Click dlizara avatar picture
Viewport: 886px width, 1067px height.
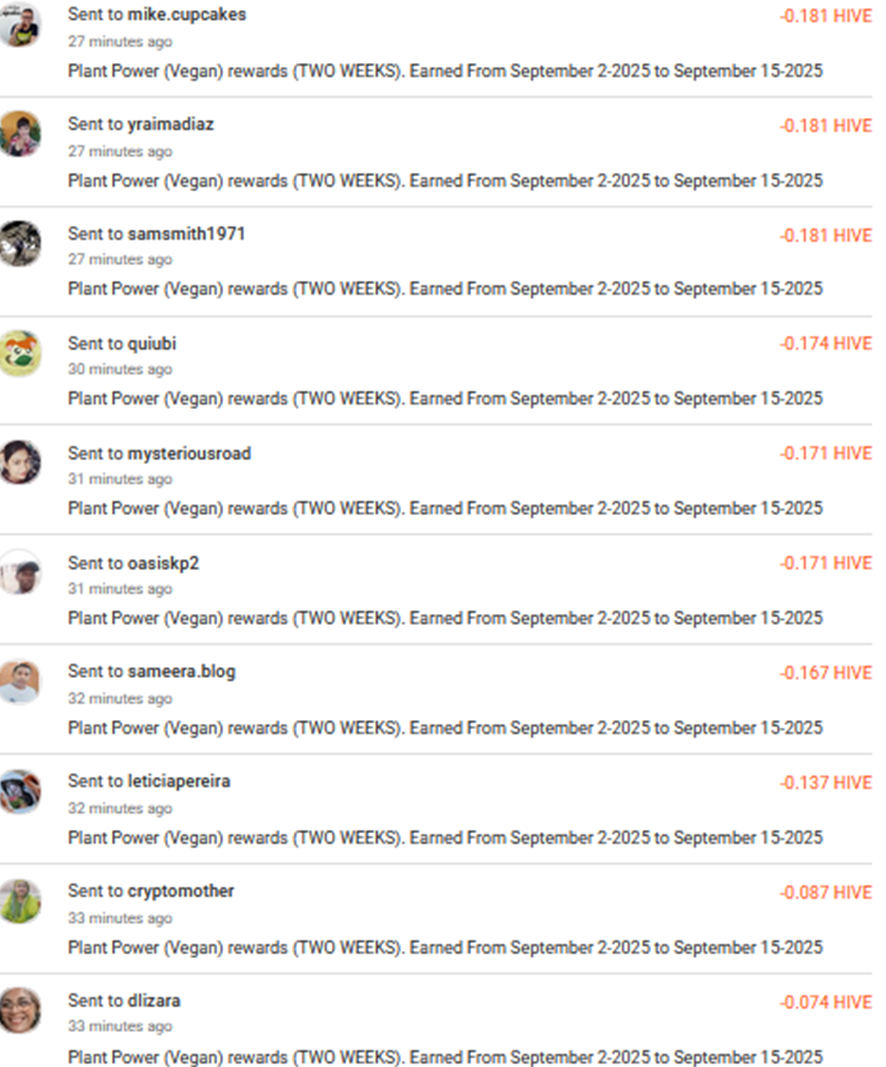click(20, 1010)
